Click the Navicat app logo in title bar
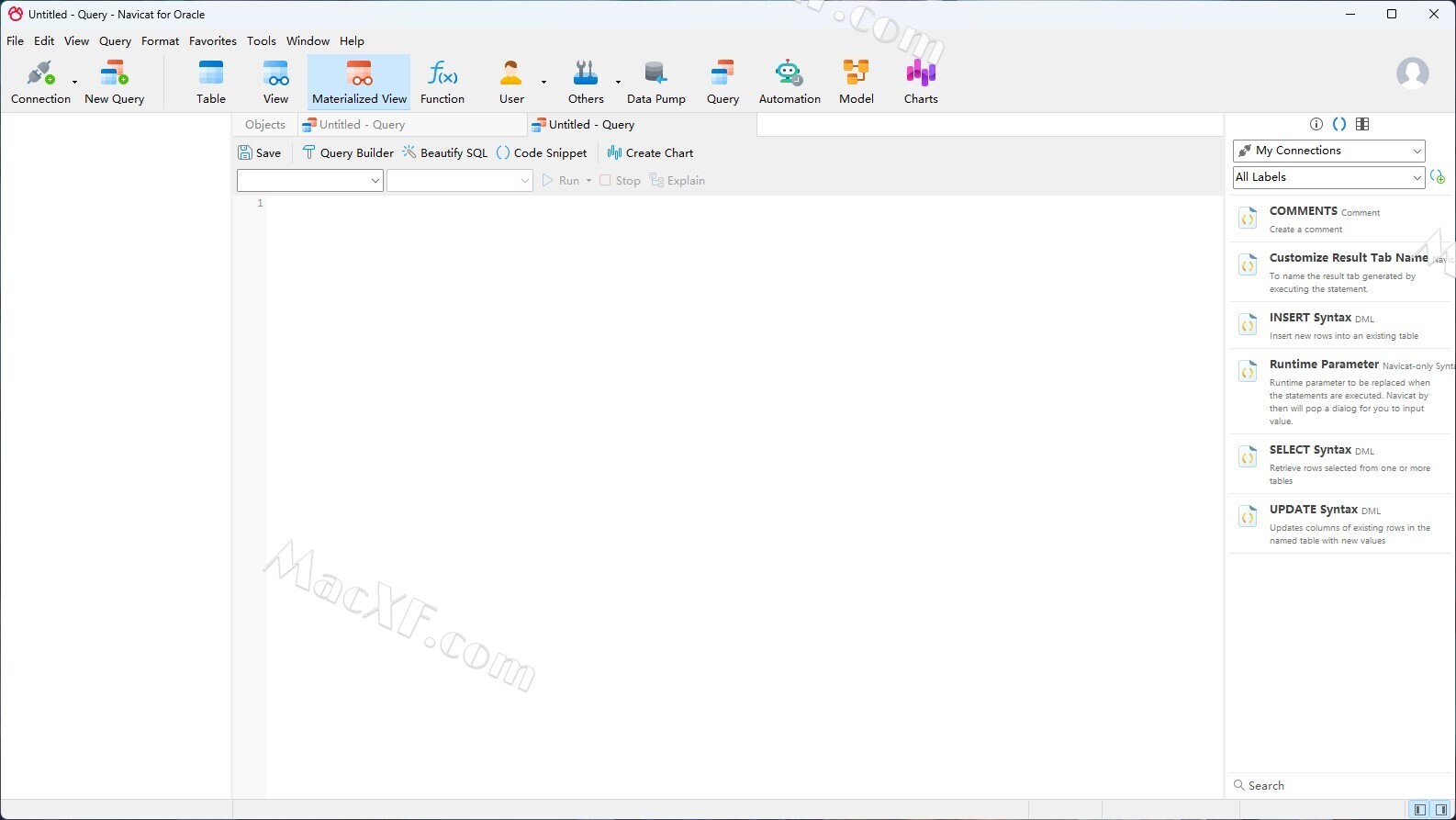This screenshot has height=820, width=1456. tap(15, 14)
